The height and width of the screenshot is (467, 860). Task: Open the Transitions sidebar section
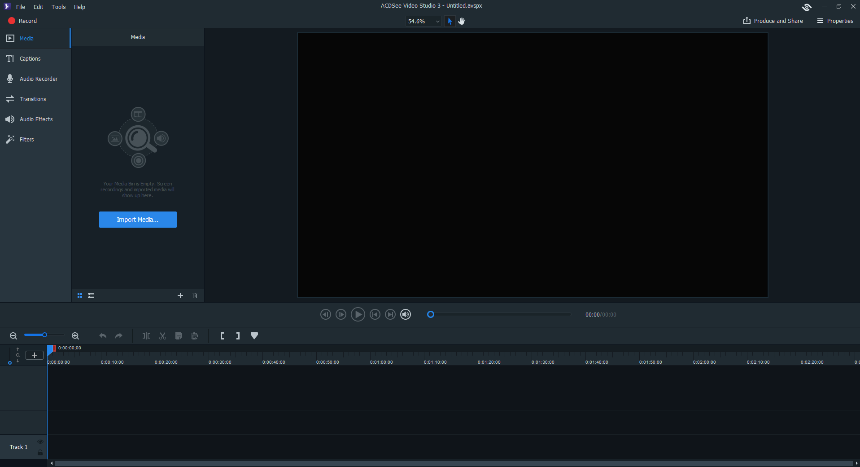click(35, 99)
